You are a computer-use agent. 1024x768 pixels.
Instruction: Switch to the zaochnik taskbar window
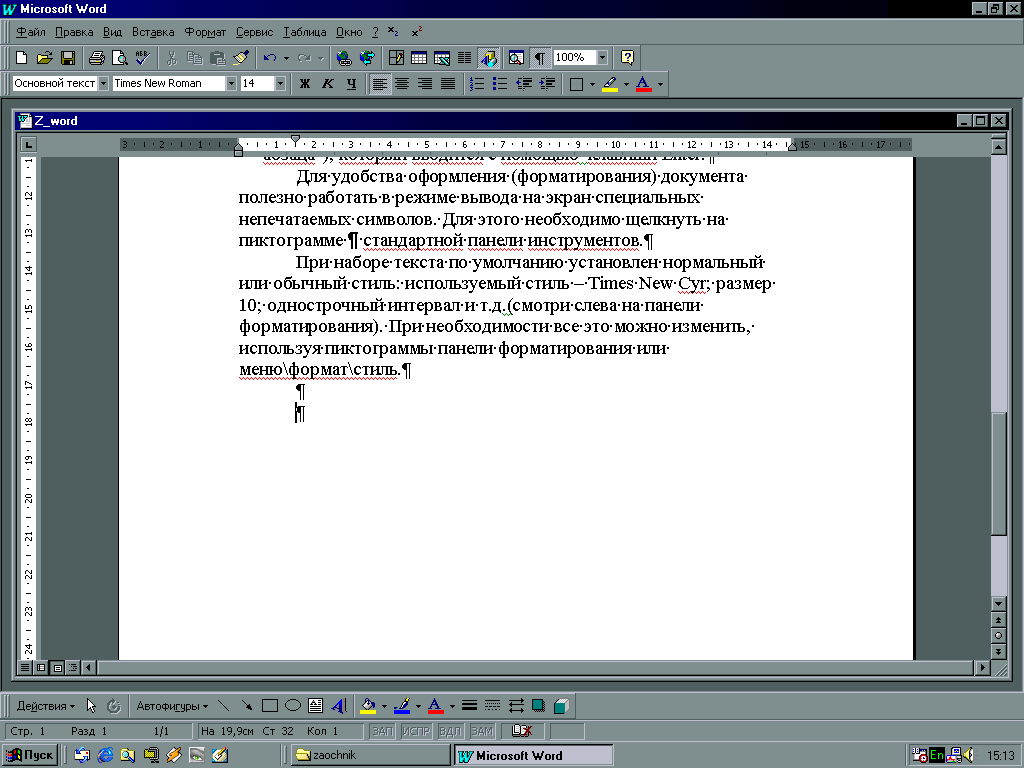coord(370,755)
